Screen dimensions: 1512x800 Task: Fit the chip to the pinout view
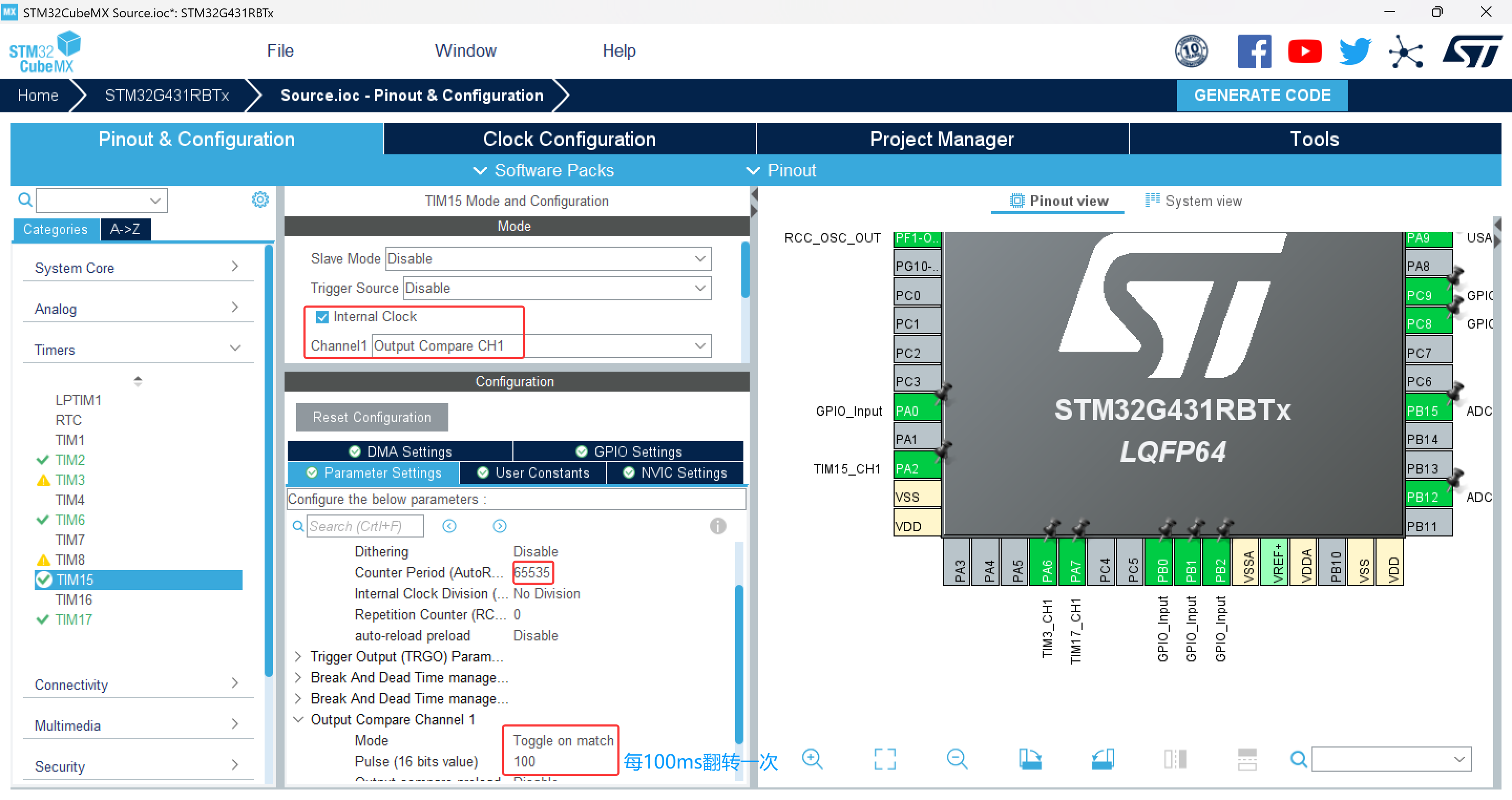(x=885, y=759)
